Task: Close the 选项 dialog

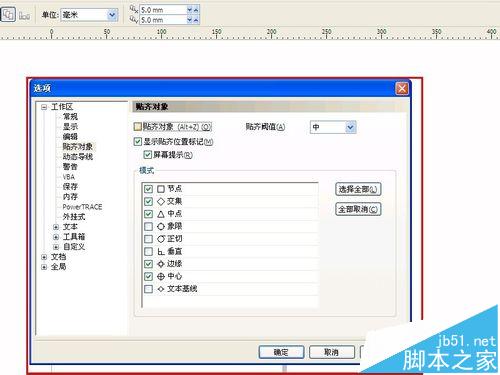Action: [402, 88]
